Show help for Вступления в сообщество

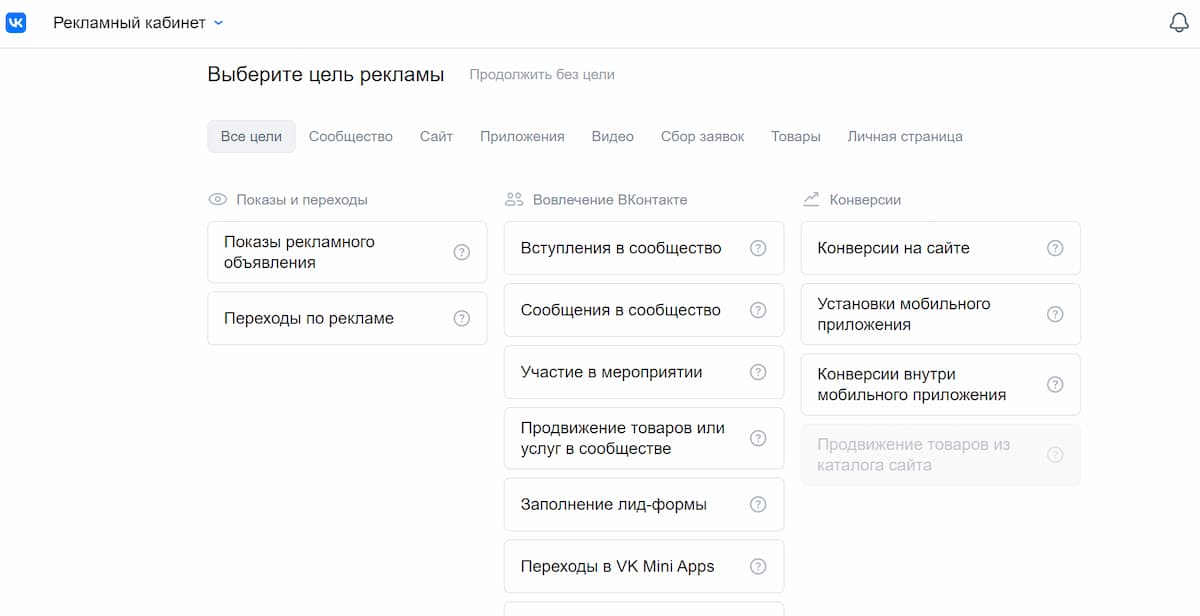(x=758, y=248)
